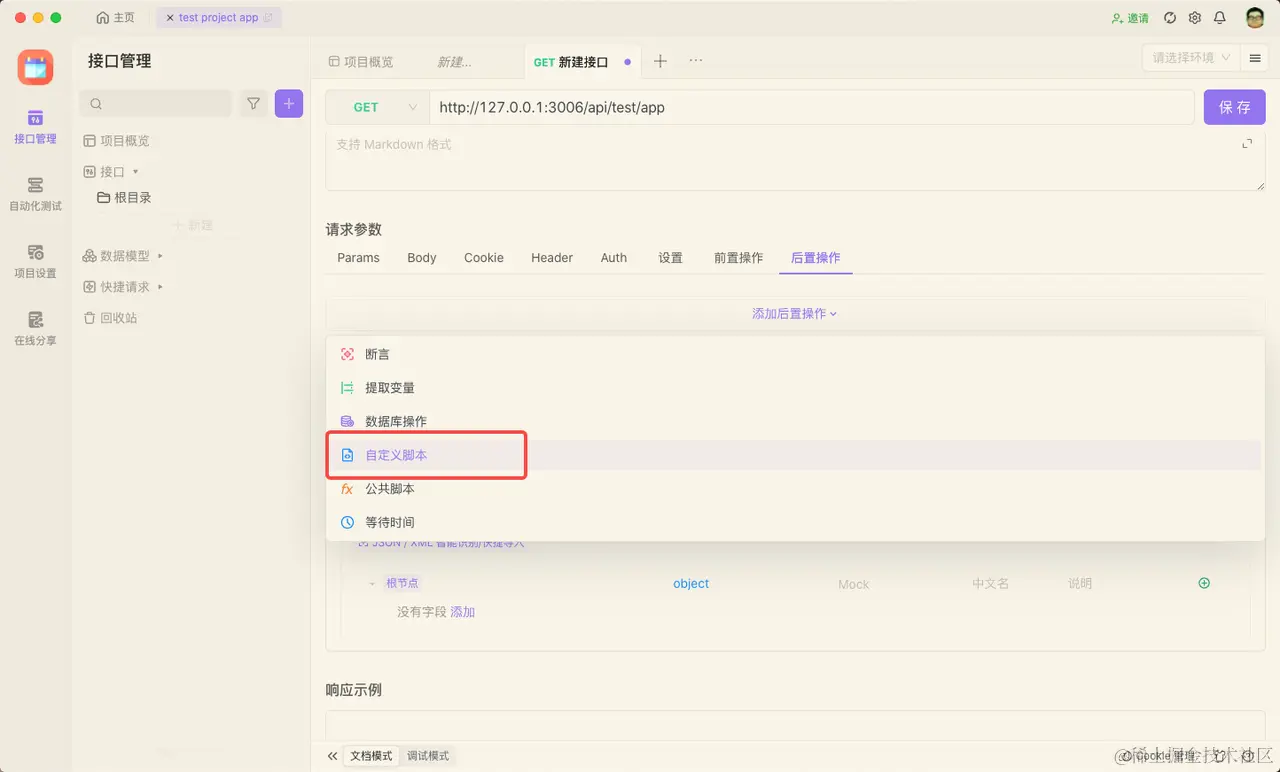This screenshot has width=1280, height=772.
Task: Select 断言 from the dropdown menu
Action: pyautogui.click(x=795, y=354)
